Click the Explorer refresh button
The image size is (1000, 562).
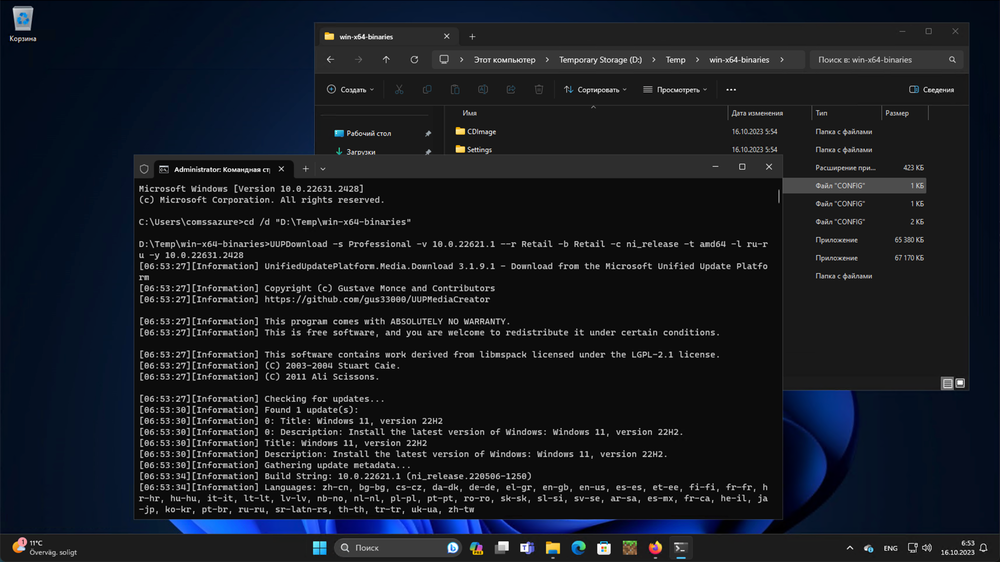click(x=414, y=60)
